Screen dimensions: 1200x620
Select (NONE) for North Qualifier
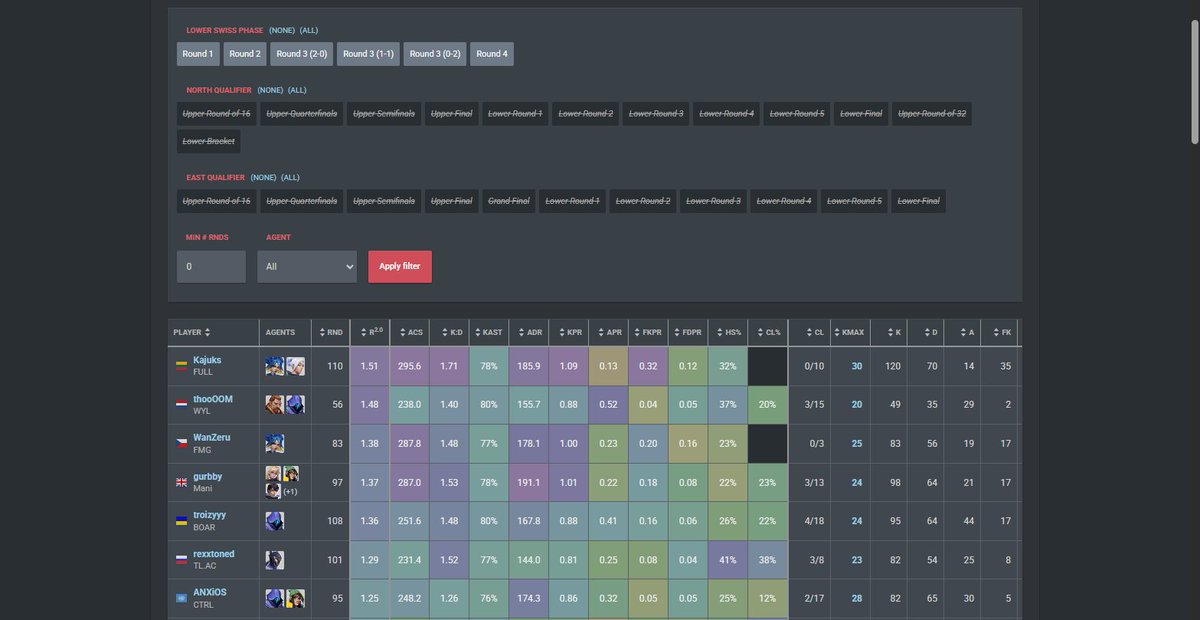pos(269,90)
